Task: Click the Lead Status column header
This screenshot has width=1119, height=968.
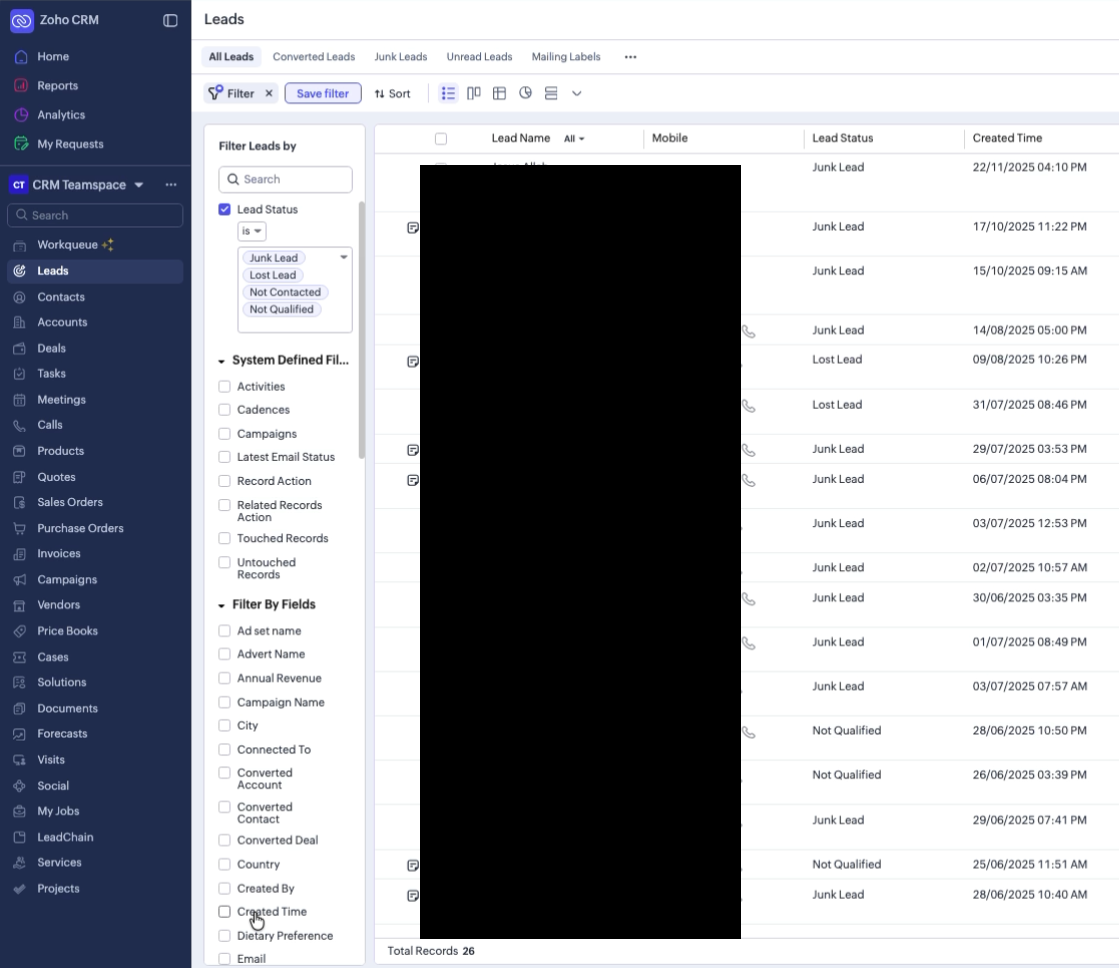Action: [x=842, y=138]
